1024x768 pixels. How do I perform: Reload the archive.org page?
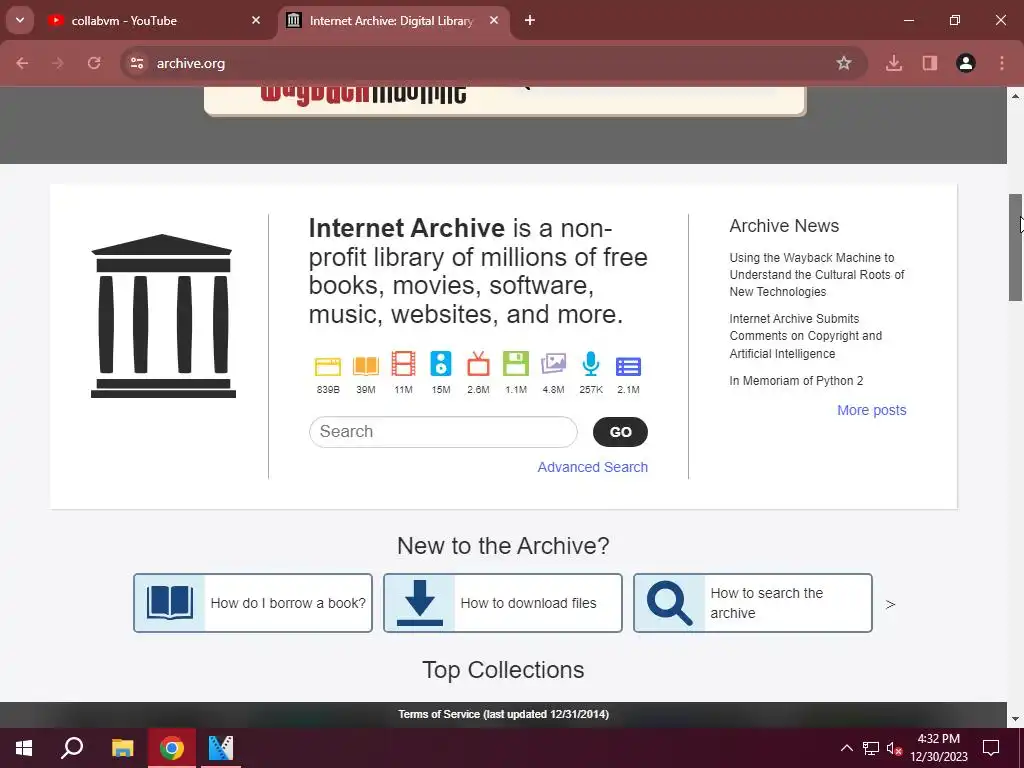pyautogui.click(x=94, y=63)
